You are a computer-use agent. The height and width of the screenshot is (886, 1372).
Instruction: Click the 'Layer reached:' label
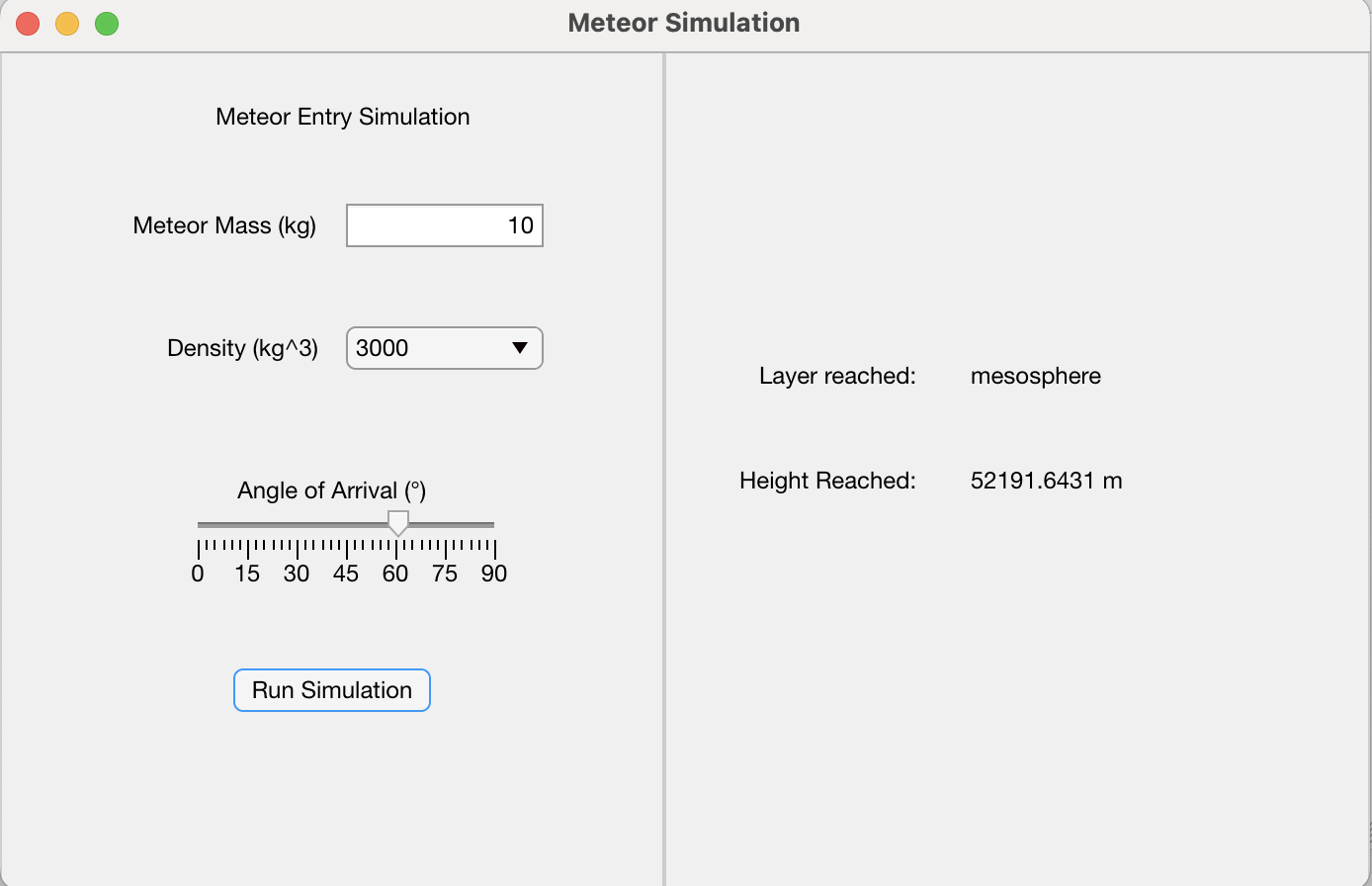837,376
